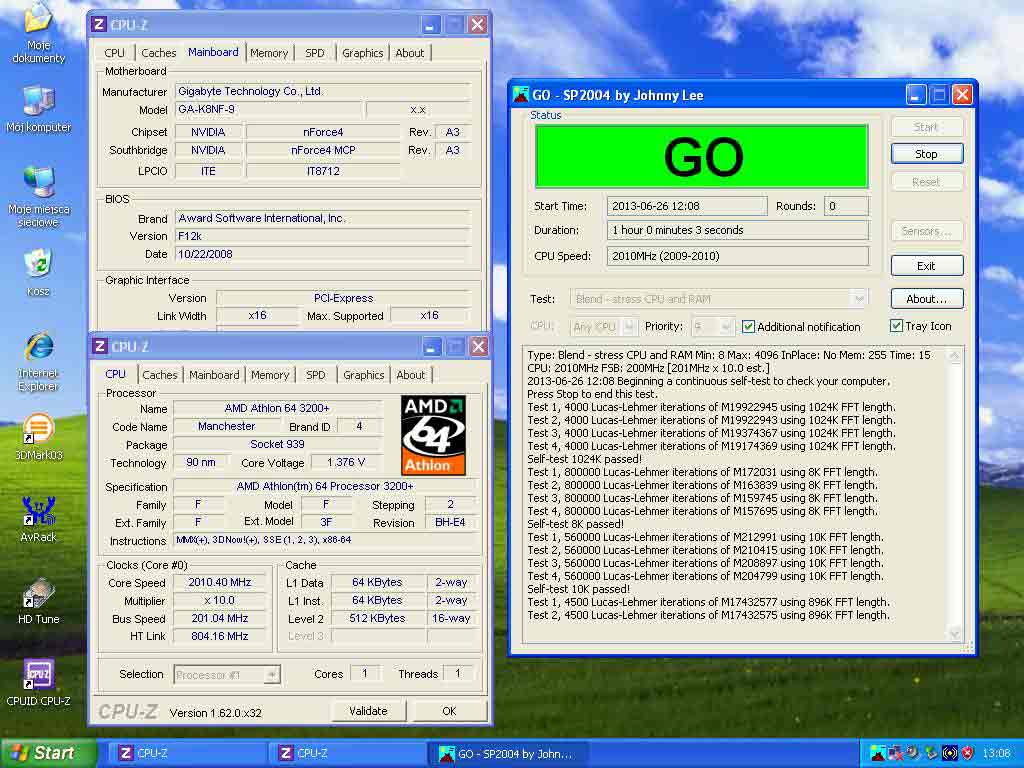Click the Windows Start button
Viewport: 1024px width, 768px height.
42,753
